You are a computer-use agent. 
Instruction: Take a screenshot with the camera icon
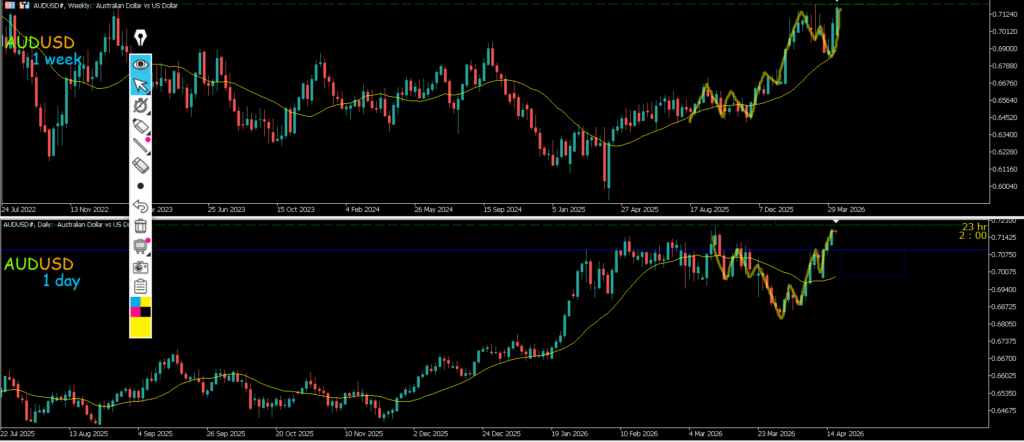[141, 268]
